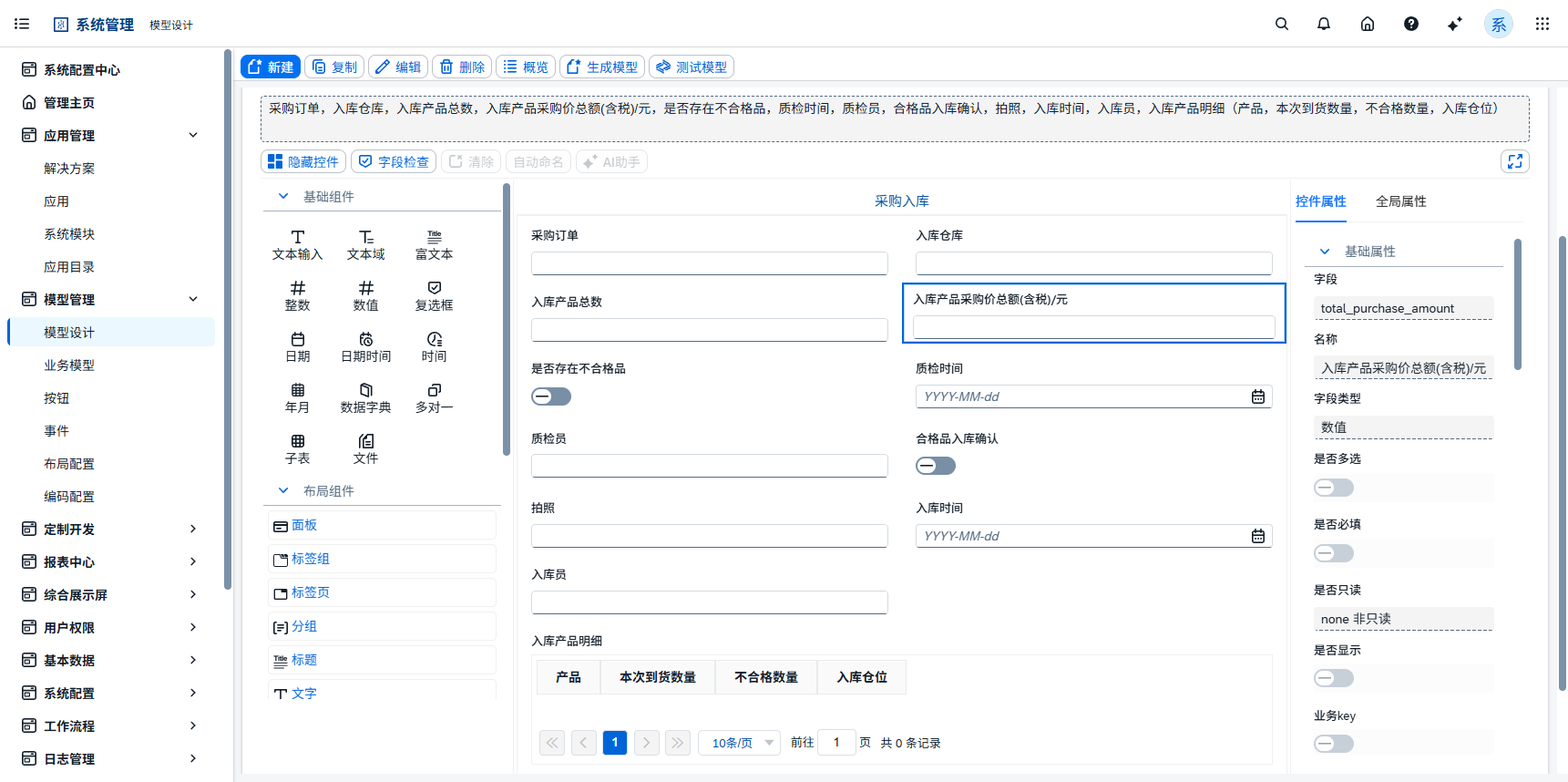The image size is (1568, 782).
Task: Open the 10条/页 page size dropdown
Action: (741, 743)
